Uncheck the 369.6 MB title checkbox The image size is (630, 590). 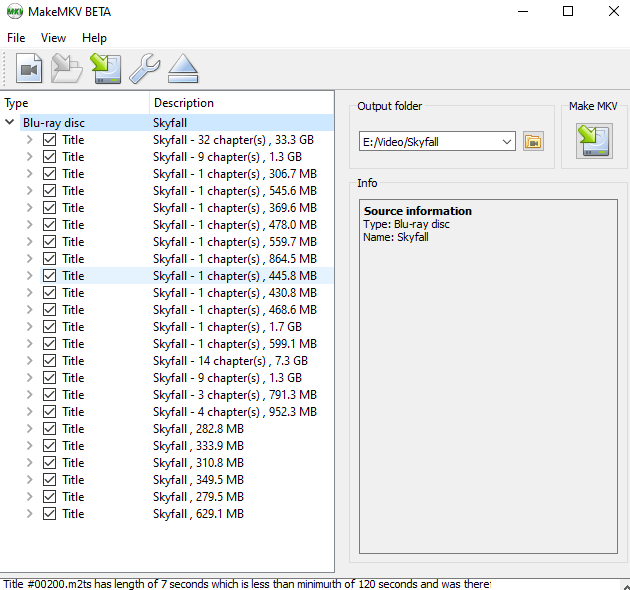click(49, 208)
